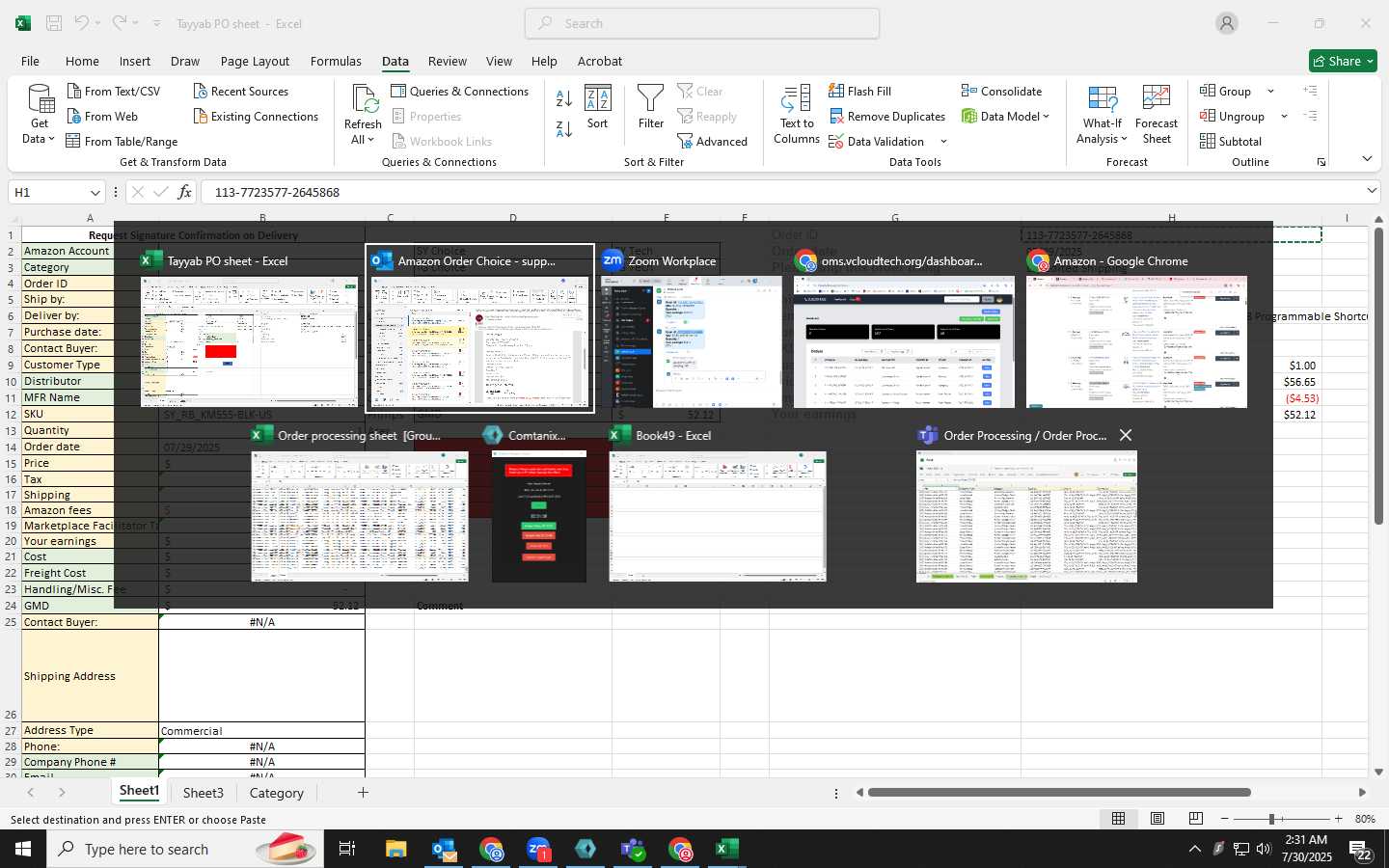Image resolution: width=1389 pixels, height=868 pixels.
Task: Expand Data Validation dropdown arrow
Action: 943,142
